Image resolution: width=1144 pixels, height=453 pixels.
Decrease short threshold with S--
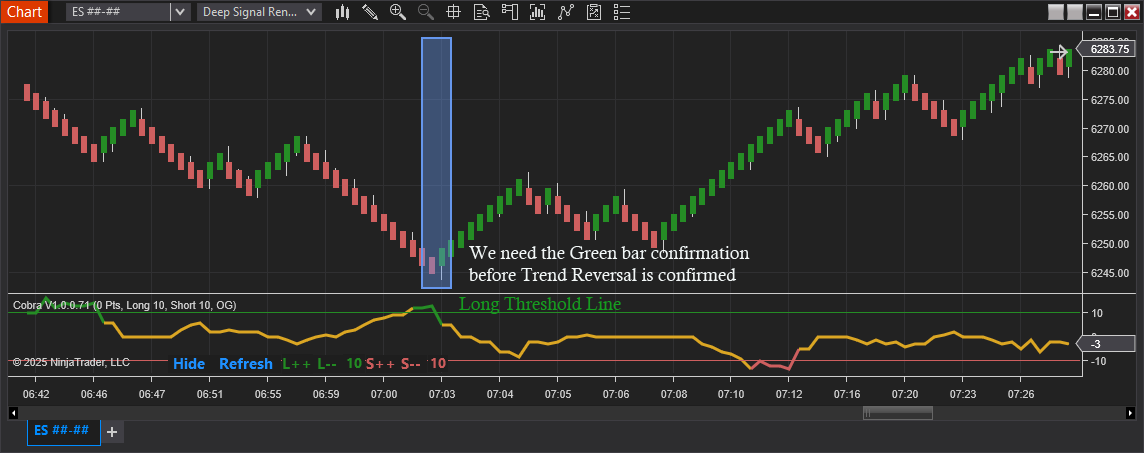click(x=411, y=364)
